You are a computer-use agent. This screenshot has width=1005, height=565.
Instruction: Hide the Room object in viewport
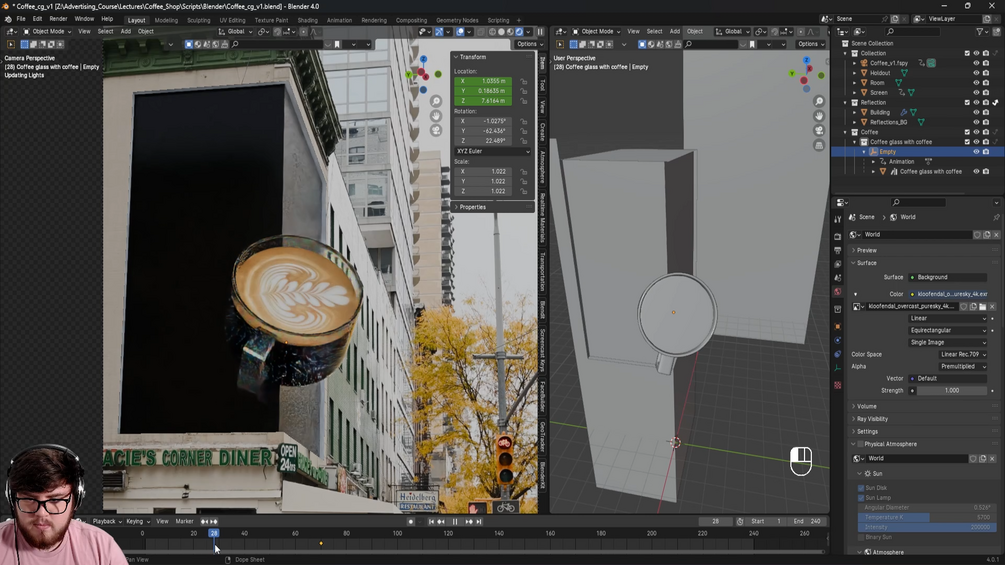[976, 83]
